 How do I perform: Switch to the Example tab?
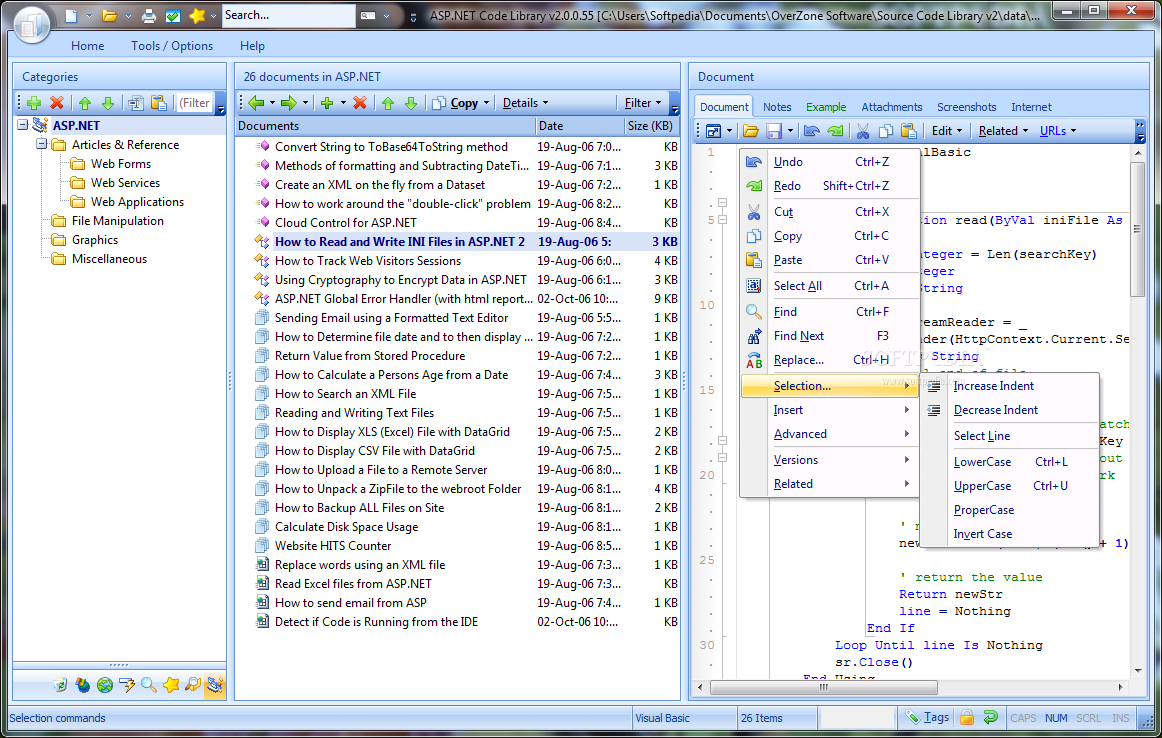point(826,107)
